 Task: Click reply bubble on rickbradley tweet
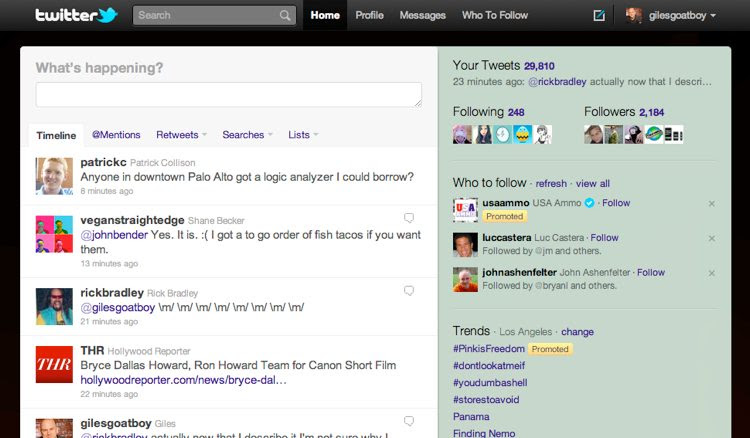click(x=409, y=291)
